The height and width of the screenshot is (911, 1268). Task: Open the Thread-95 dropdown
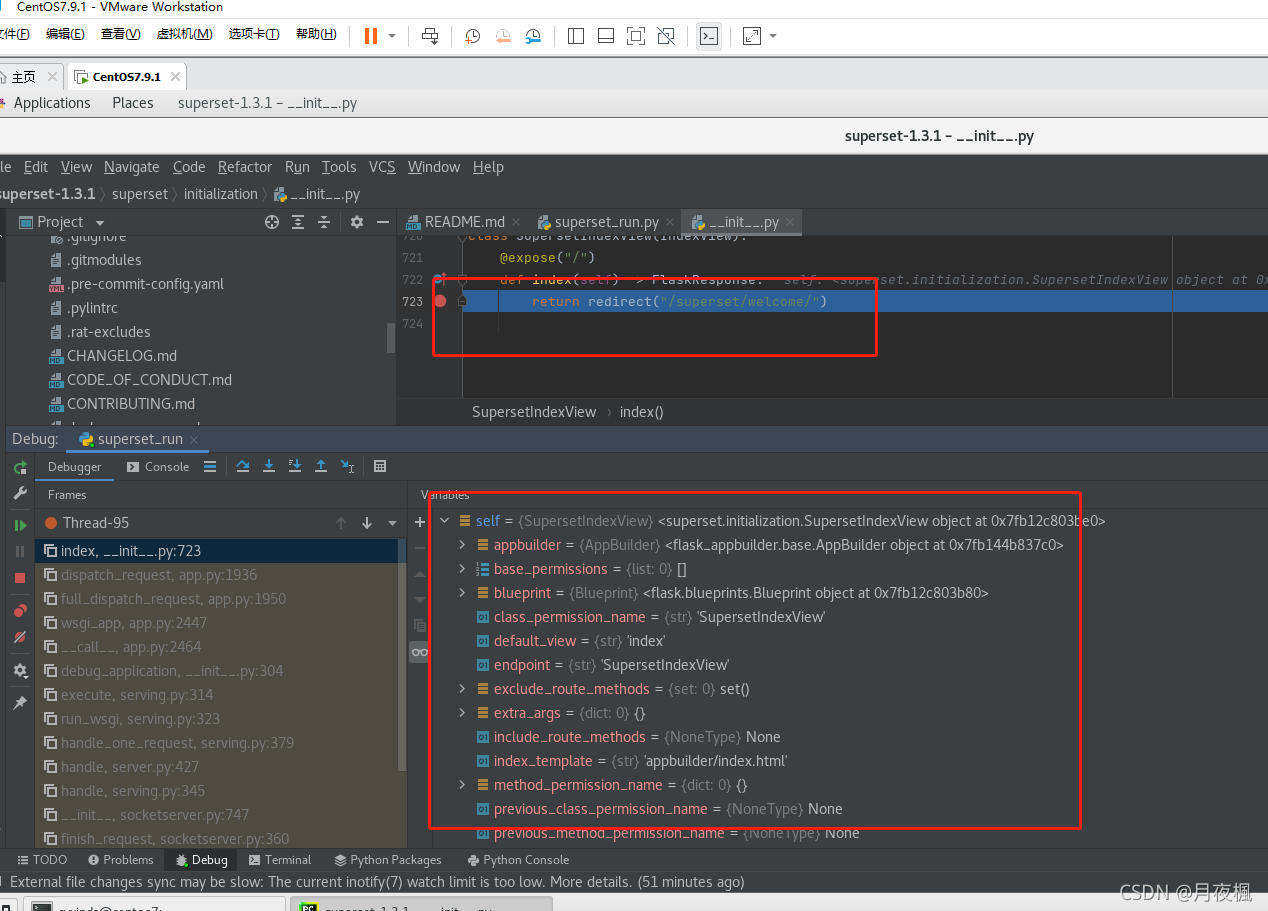[391, 523]
